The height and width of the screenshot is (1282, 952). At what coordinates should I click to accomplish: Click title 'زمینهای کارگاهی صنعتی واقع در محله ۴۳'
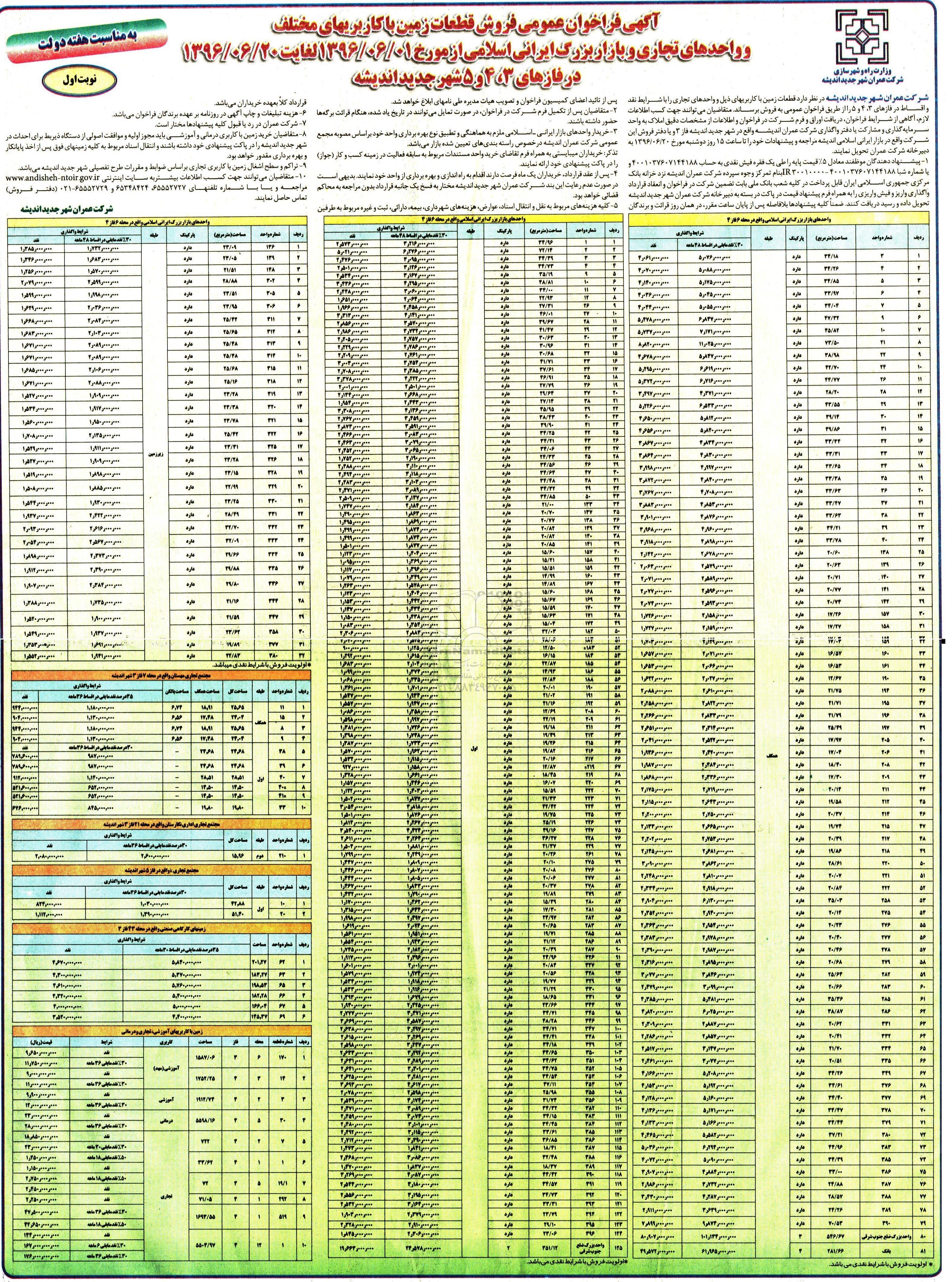[162, 929]
